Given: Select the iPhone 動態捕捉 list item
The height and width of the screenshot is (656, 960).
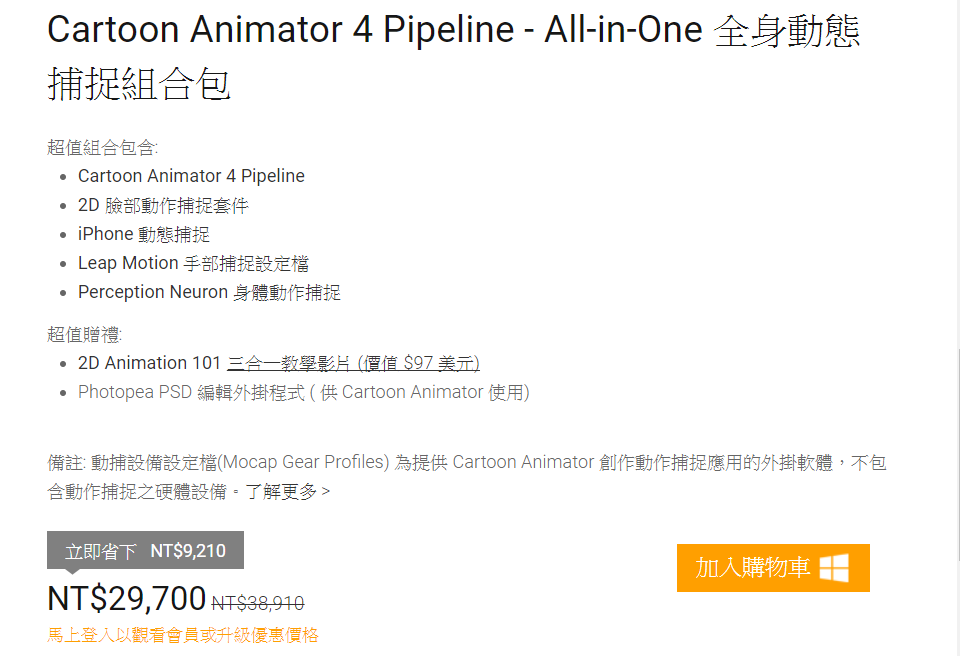Looking at the screenshot, I should pyautogui.click(x=144, y=234).
